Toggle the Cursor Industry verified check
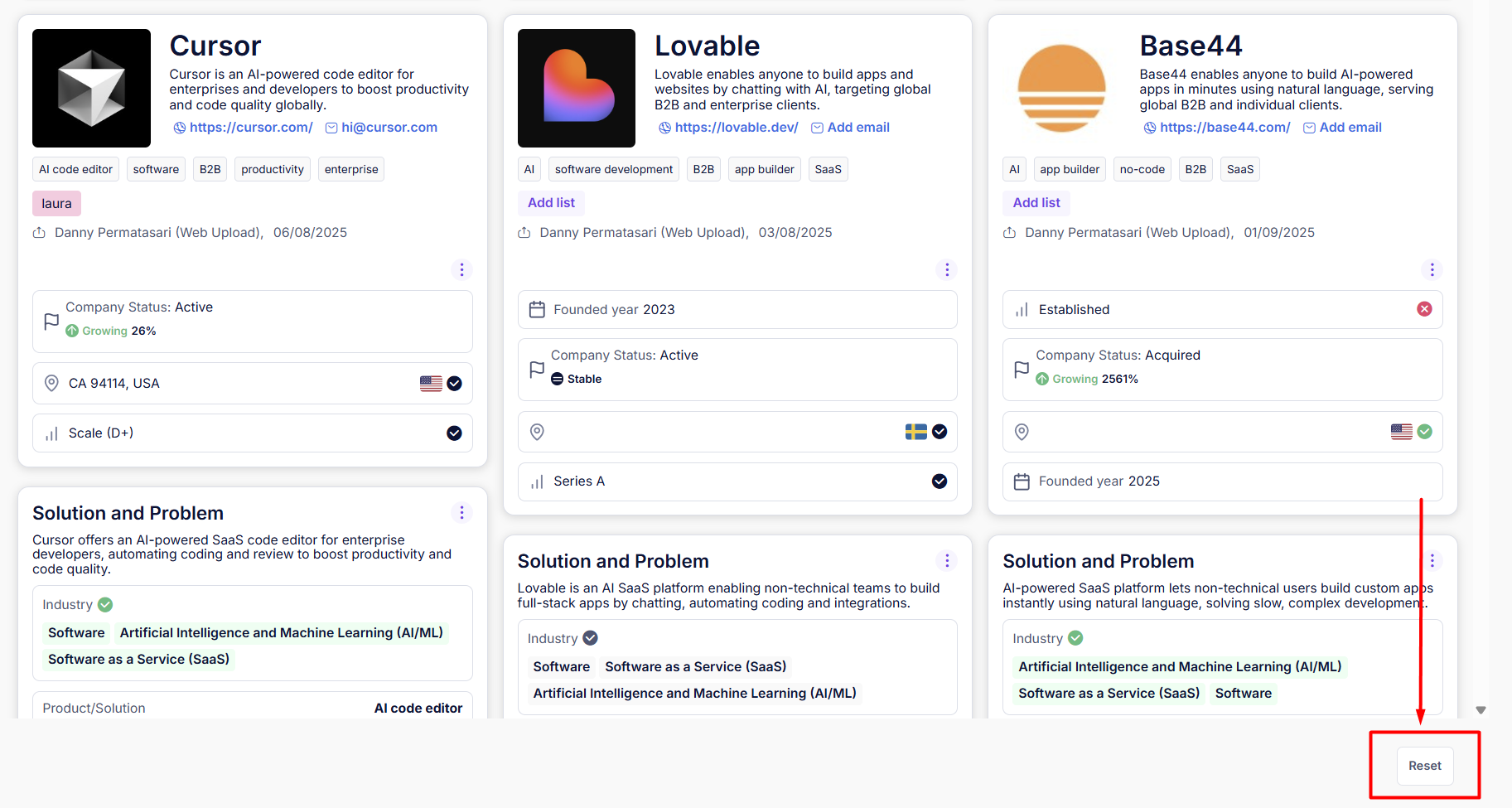The width and height of the screenshot is (1512, 808). [x=105, y=605]
